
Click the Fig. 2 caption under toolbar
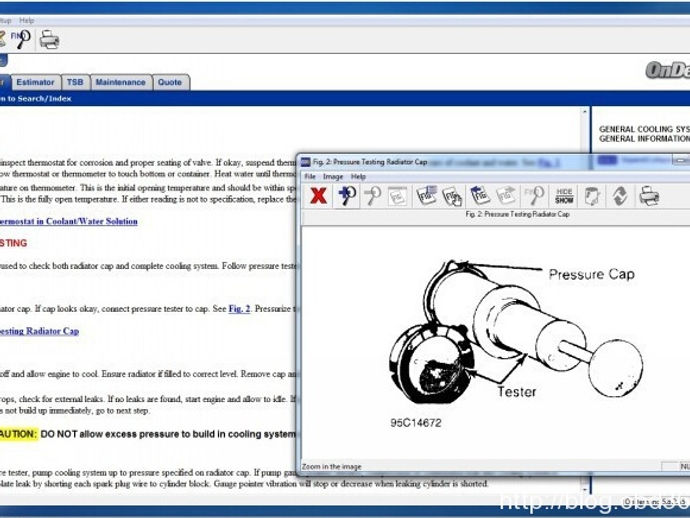517,214
